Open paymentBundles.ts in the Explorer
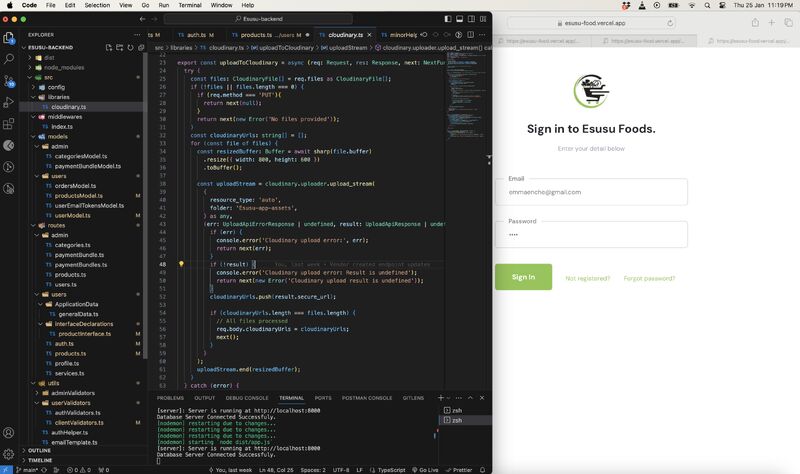 coord(81,265)
